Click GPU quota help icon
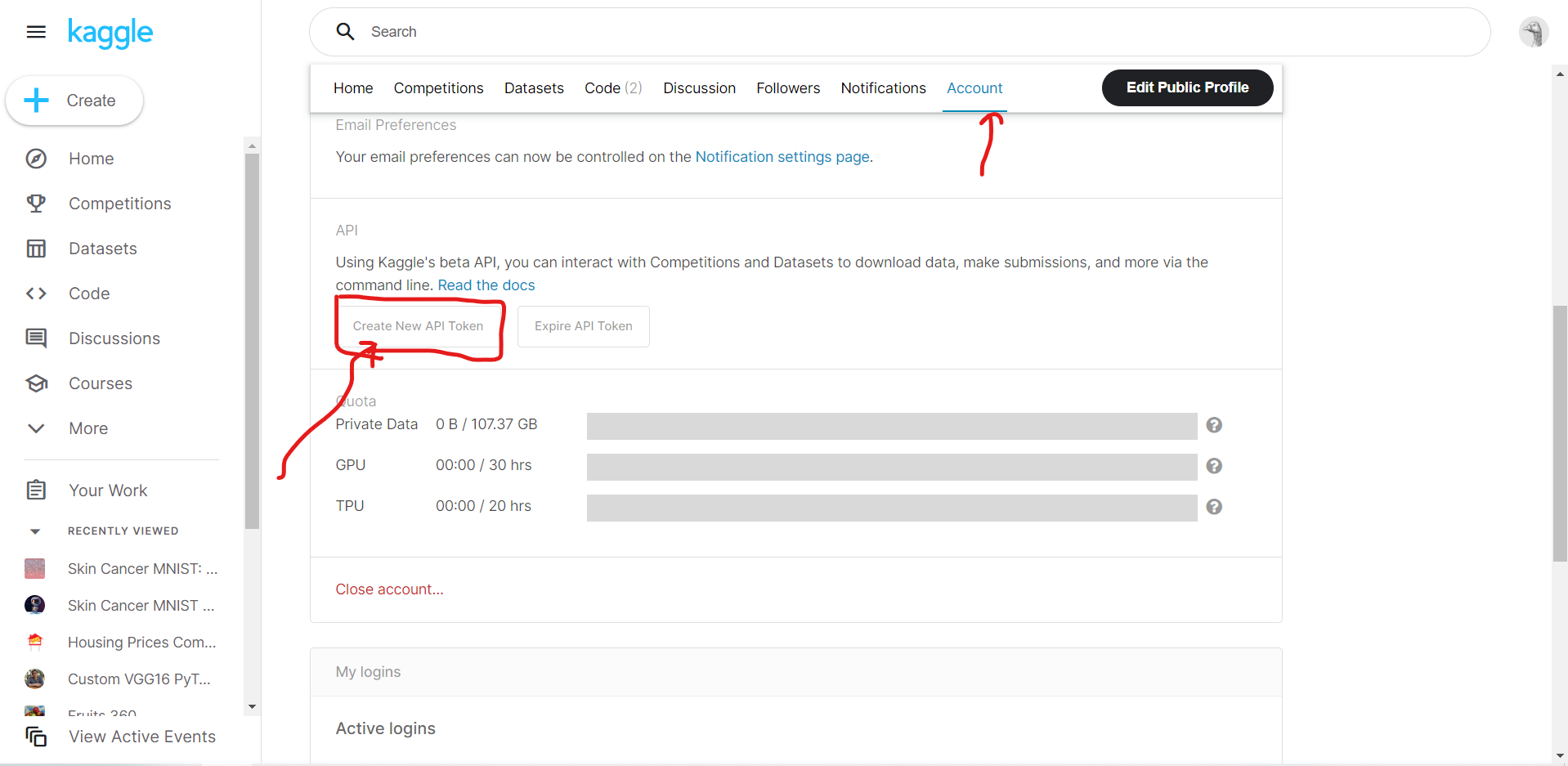Viewport: 1568px width, 766px height. coord(1214,466)
